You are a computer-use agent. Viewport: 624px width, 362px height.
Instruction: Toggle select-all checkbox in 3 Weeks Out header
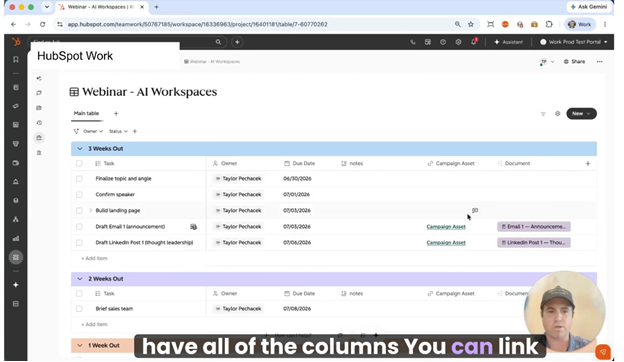click(x=79, y=163)
